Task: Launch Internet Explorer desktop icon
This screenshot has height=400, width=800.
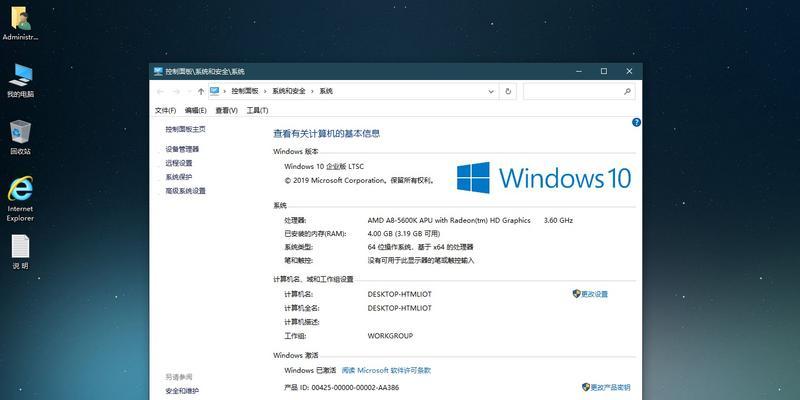Action: [20, 199]
